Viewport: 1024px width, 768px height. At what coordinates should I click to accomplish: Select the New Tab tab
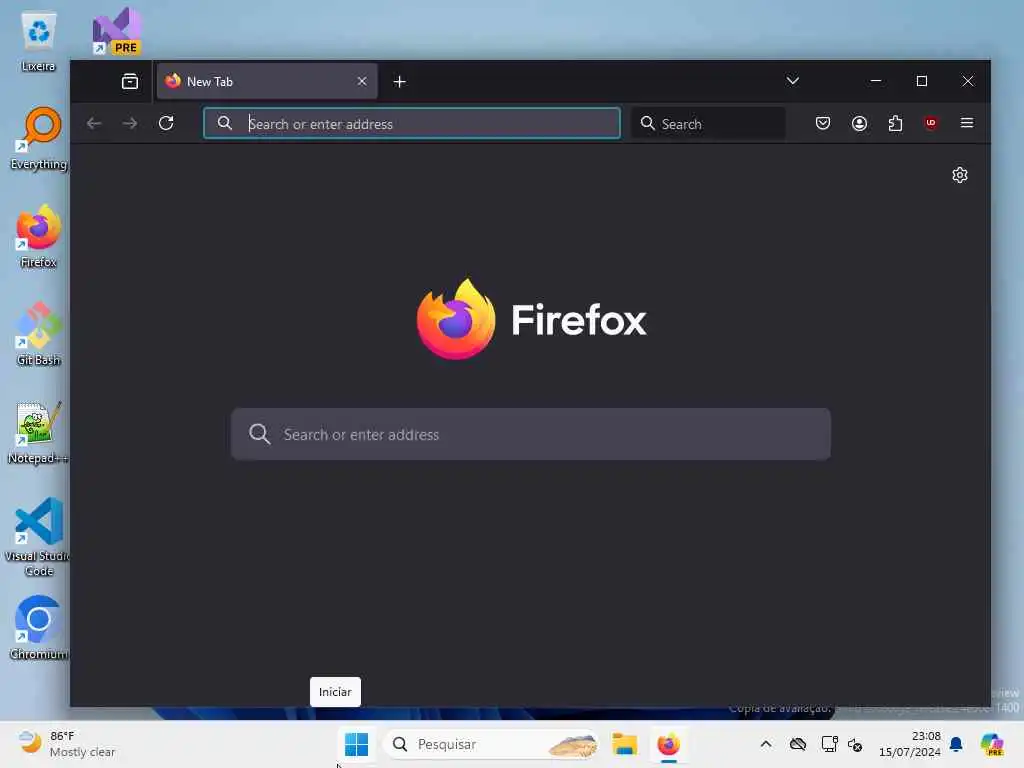point(266,82)
